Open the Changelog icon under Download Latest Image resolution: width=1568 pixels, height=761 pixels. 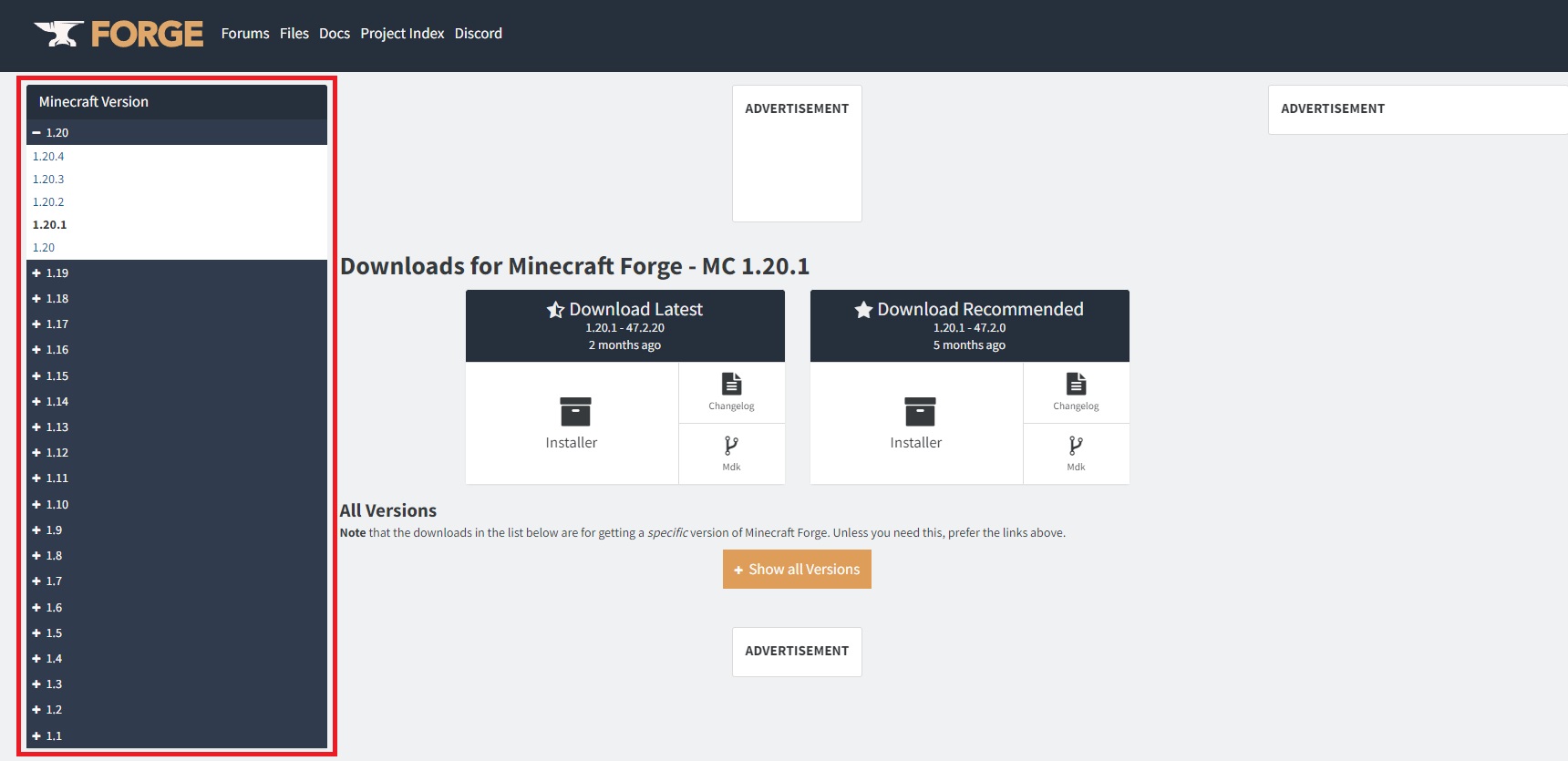(x=731, y=384)
